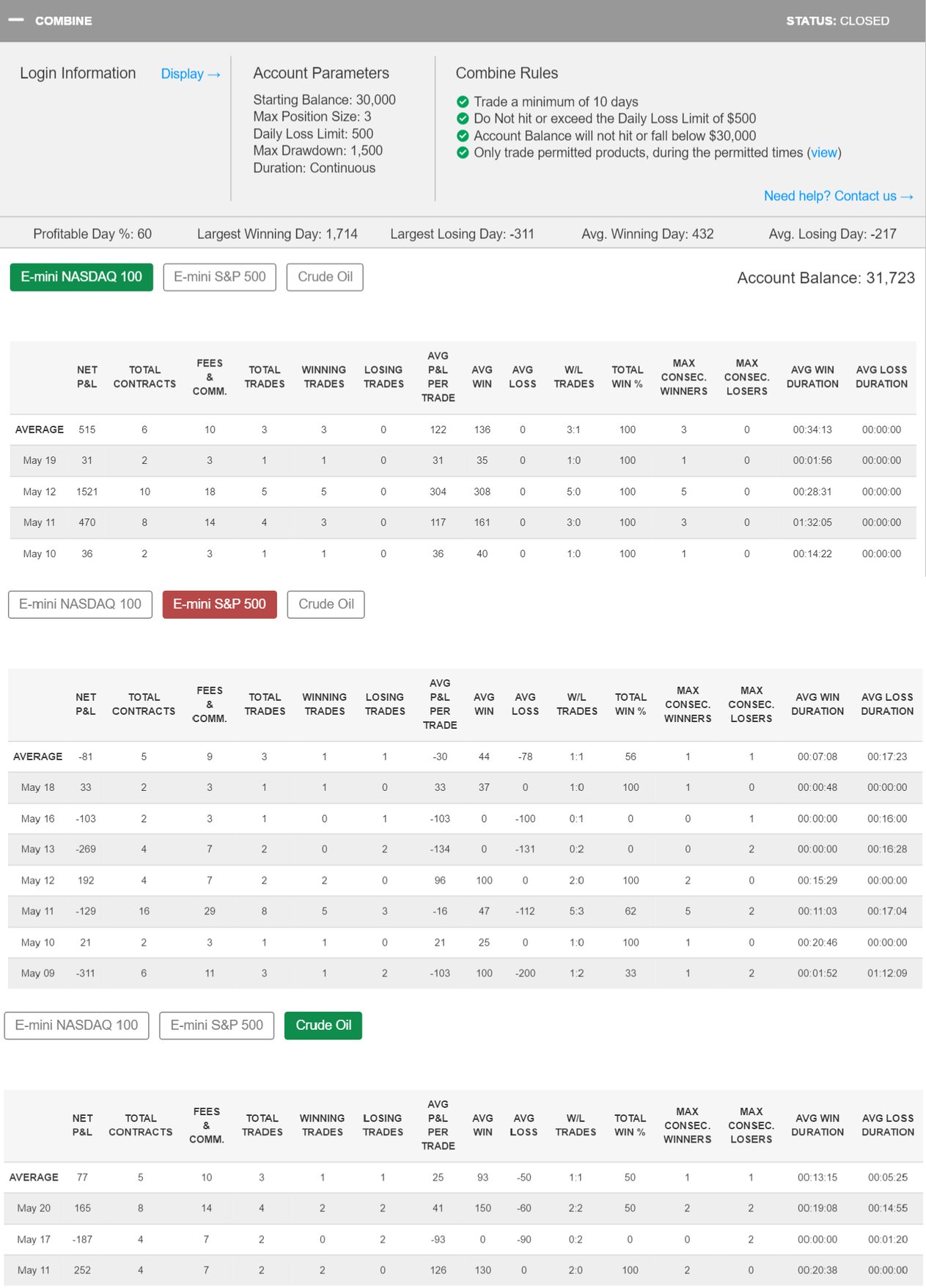926x1288 pixels.
Task: Click May 20 row in Crude Oil table
Action: (463, 1208)
